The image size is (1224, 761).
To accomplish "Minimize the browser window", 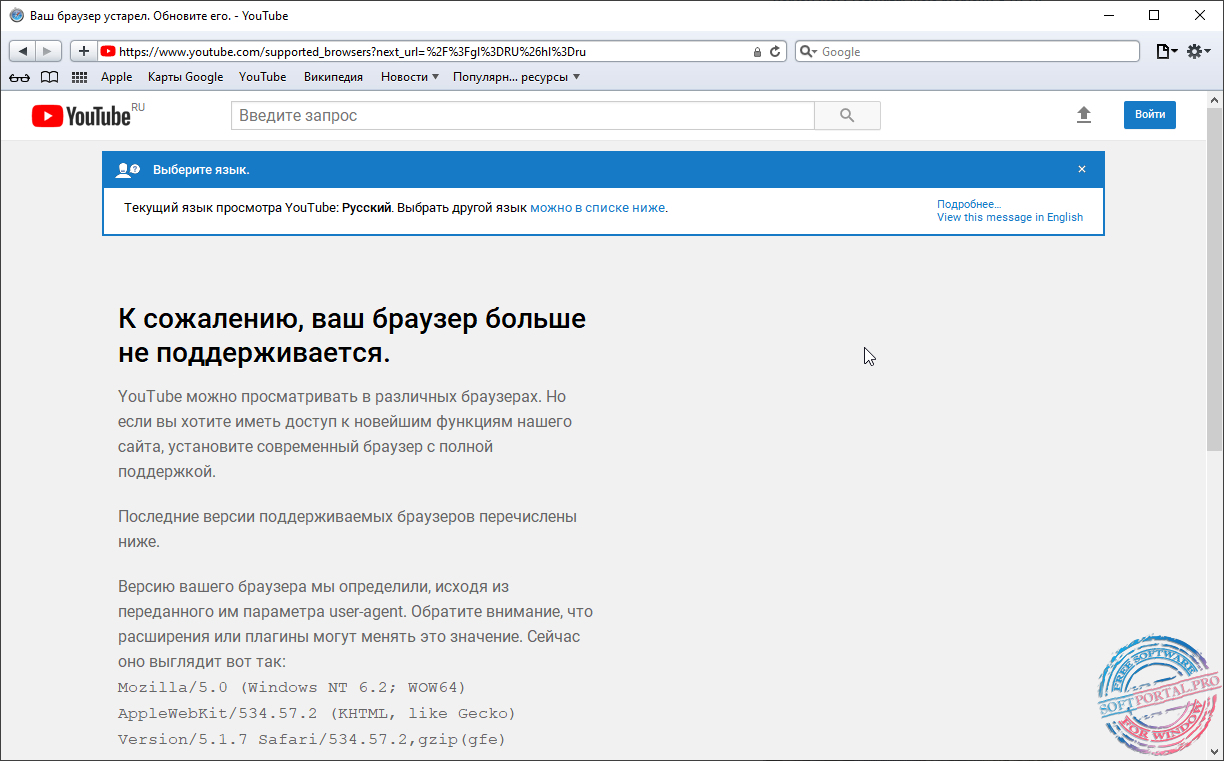I will pyautogui.click(x=1109, y=15).
